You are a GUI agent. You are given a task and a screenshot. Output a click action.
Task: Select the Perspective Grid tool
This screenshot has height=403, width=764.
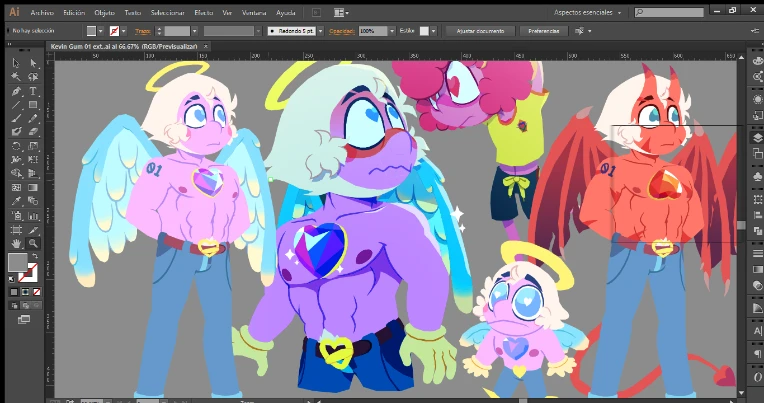tap(33, 173)
